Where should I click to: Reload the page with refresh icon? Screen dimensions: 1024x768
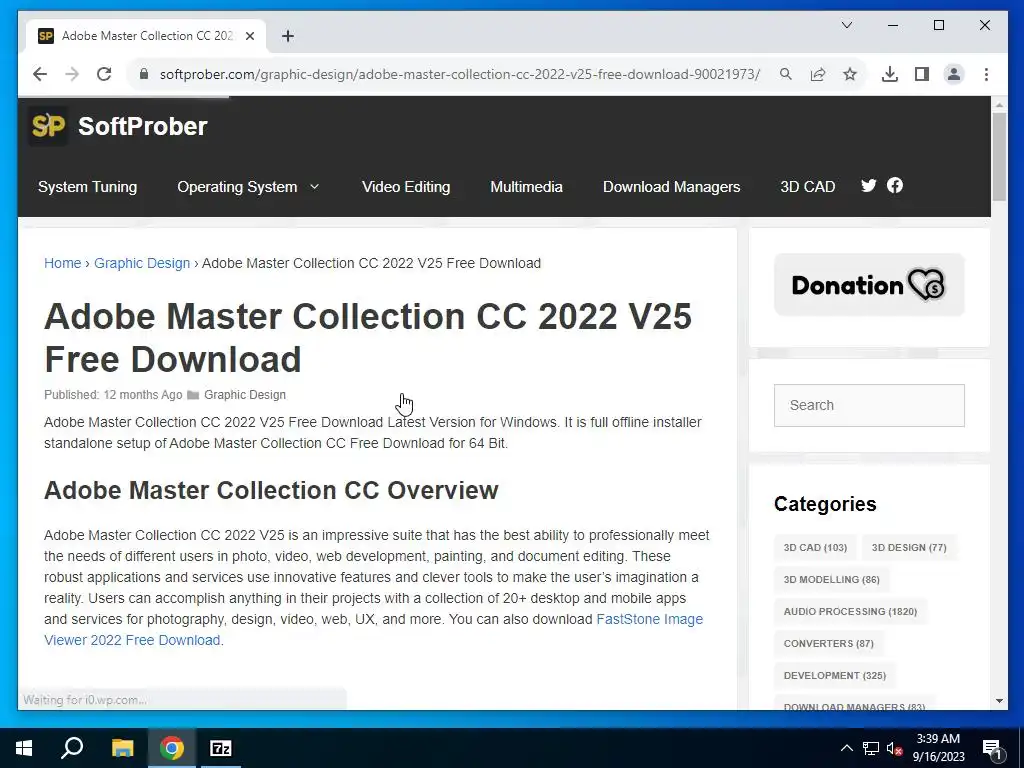tap(104, 74)
